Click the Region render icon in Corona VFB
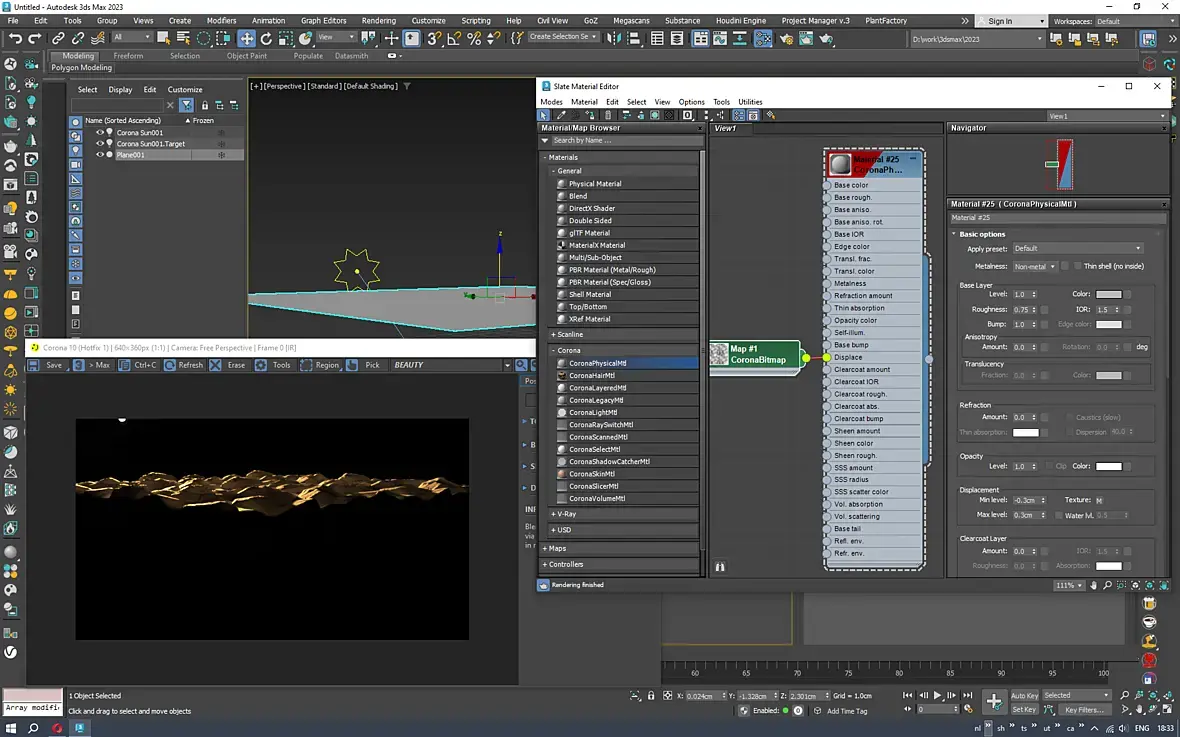 click(306, 365)
